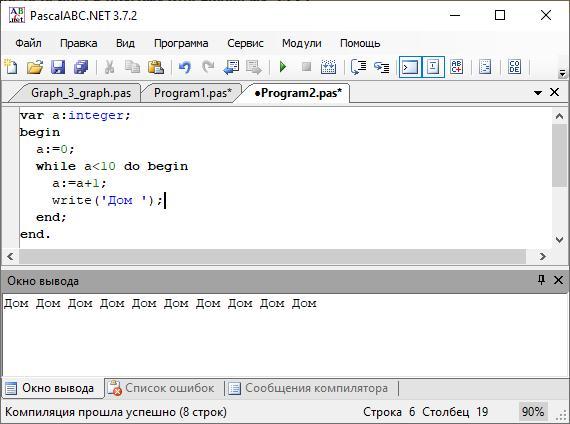Run the program with green play icon
The height and width of the screenshot is (424, 570).
point(283,67)
